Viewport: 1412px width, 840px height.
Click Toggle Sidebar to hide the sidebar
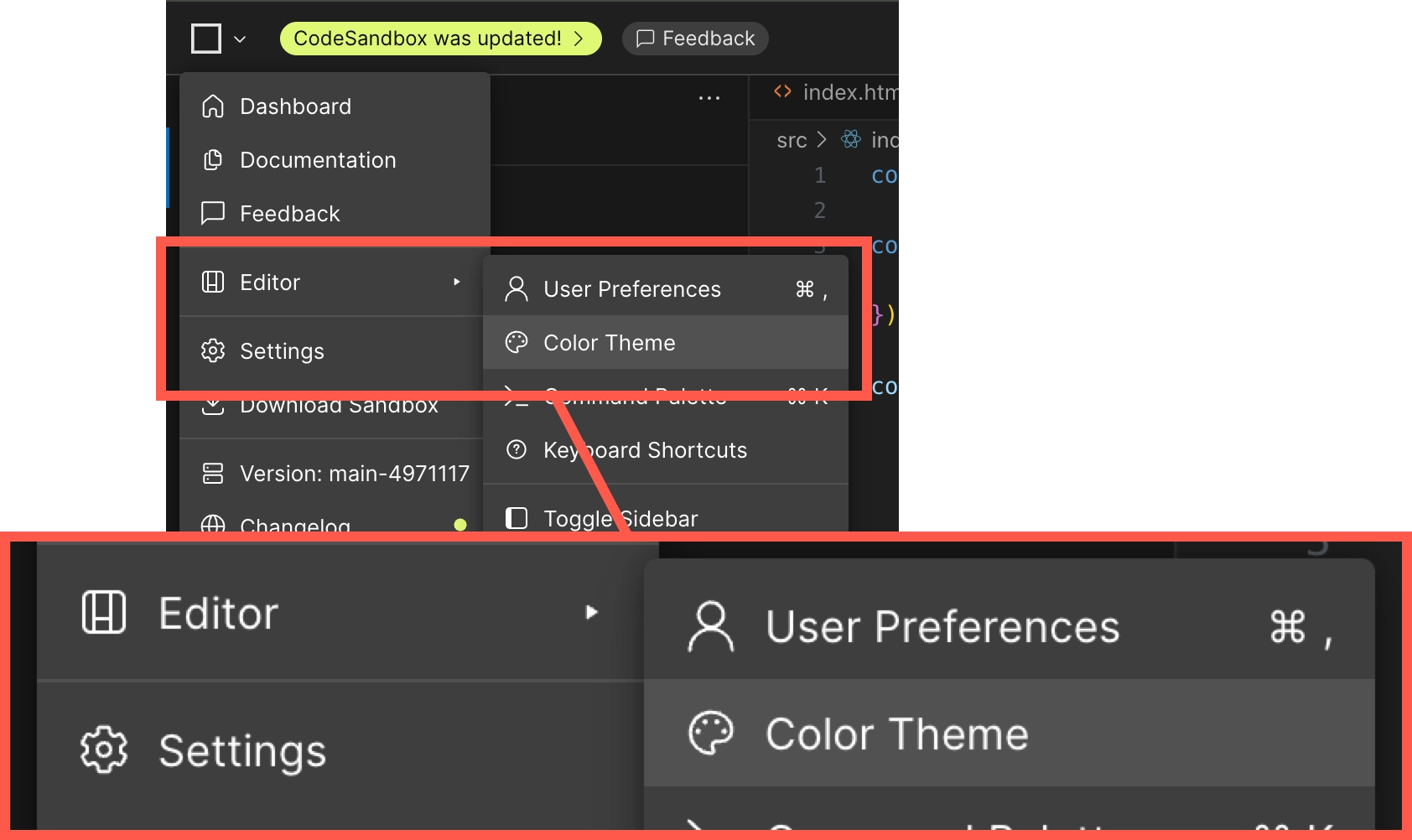tap(620, 518)
